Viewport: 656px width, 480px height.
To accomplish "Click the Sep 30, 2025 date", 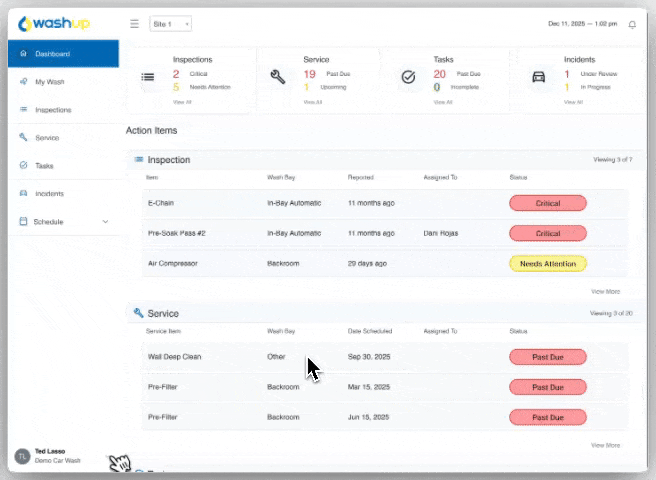I will click(369, 357).
